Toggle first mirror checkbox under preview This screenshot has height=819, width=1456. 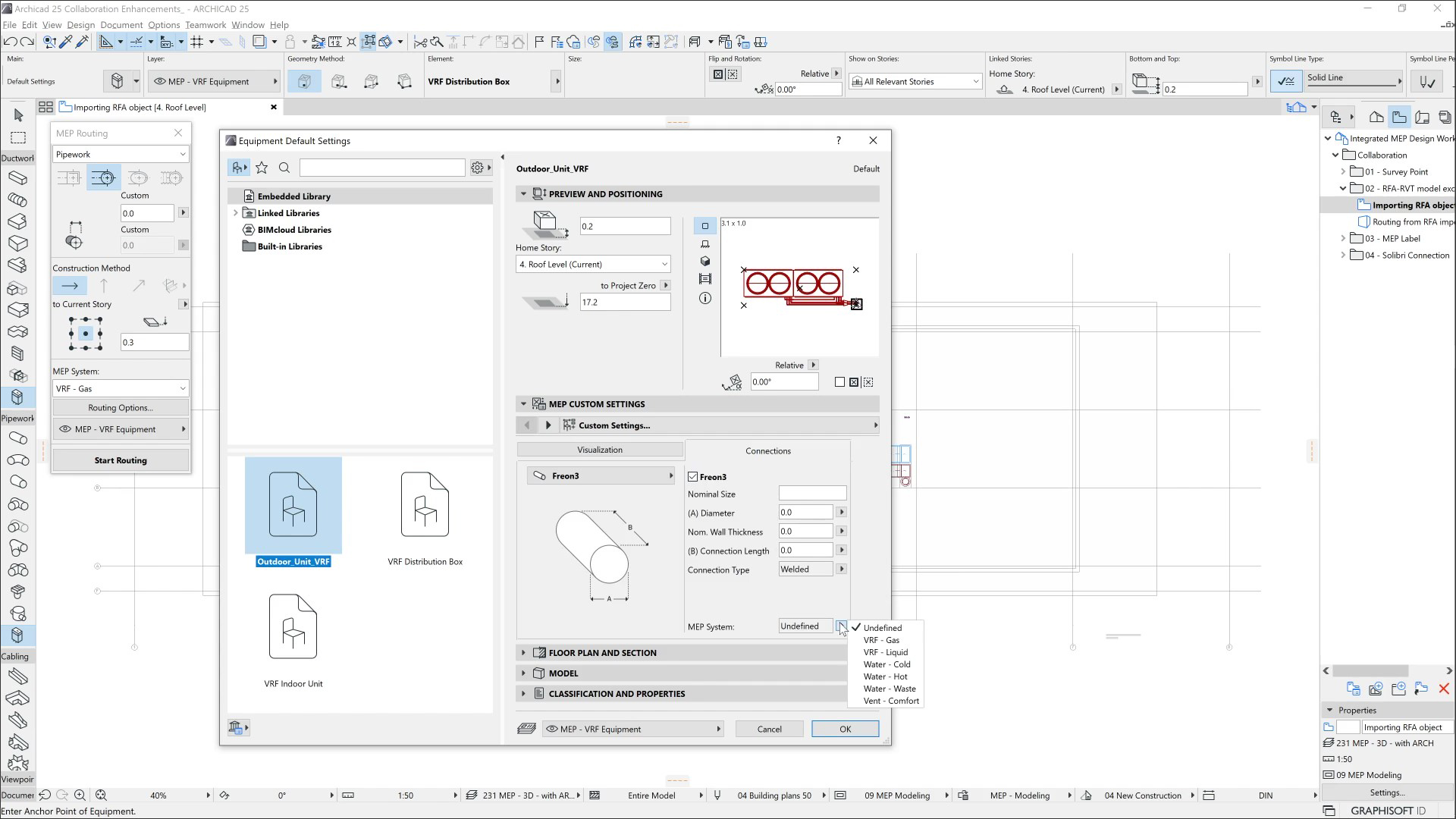839,382
